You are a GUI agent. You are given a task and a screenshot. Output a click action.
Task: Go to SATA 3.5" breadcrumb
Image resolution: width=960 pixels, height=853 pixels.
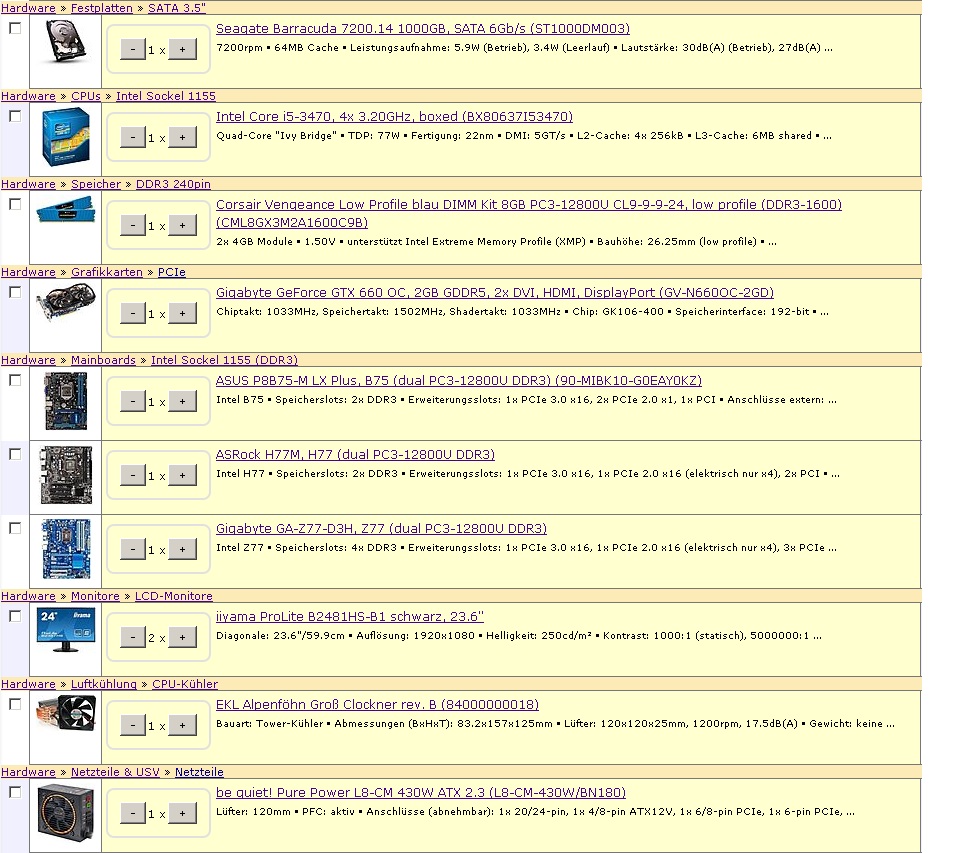pos(177,8)
